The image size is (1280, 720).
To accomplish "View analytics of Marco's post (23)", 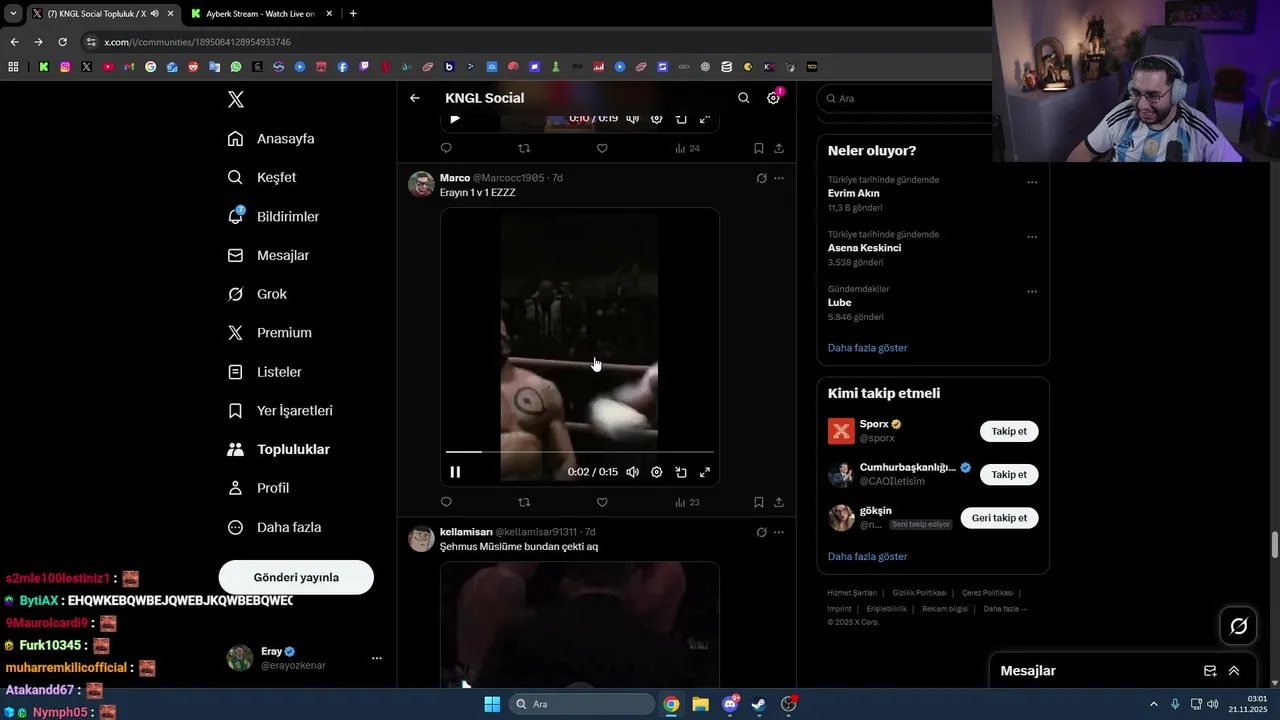I will (687, 502).
